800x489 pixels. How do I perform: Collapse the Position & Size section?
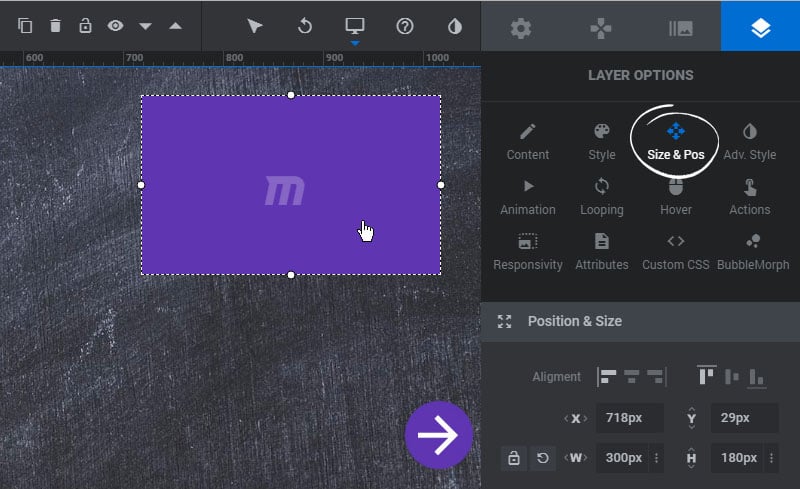(x=640, y=321)
